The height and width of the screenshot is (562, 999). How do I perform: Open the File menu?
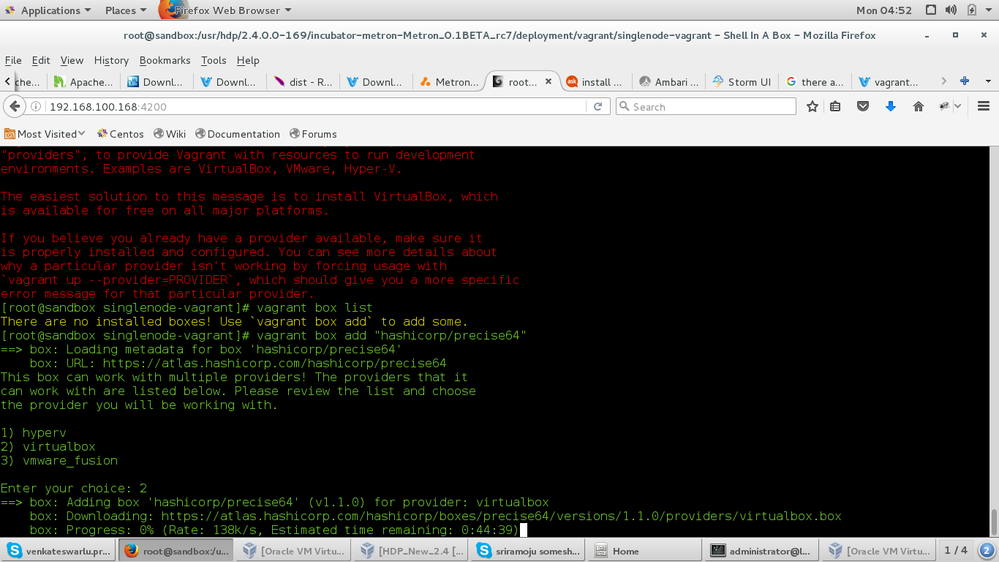tap(13, 60)
